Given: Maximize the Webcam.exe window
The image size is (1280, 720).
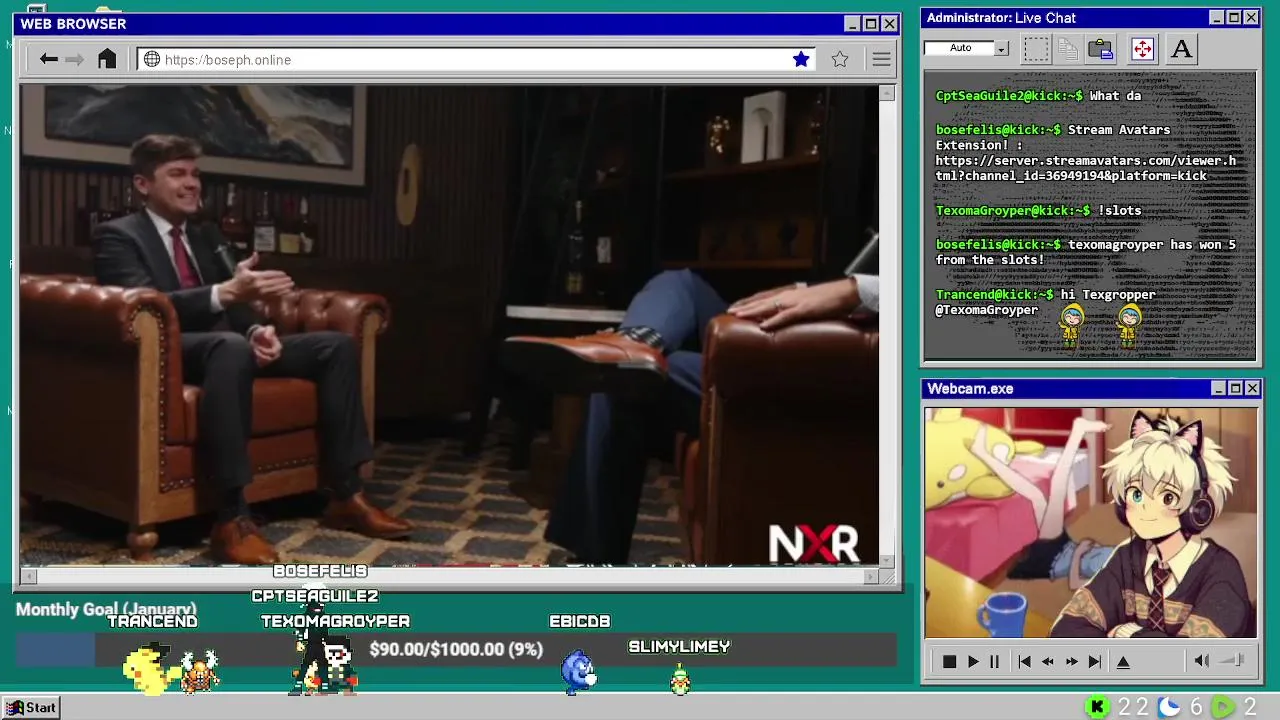Looking at the screenshot, I should tap(1235, 388).
